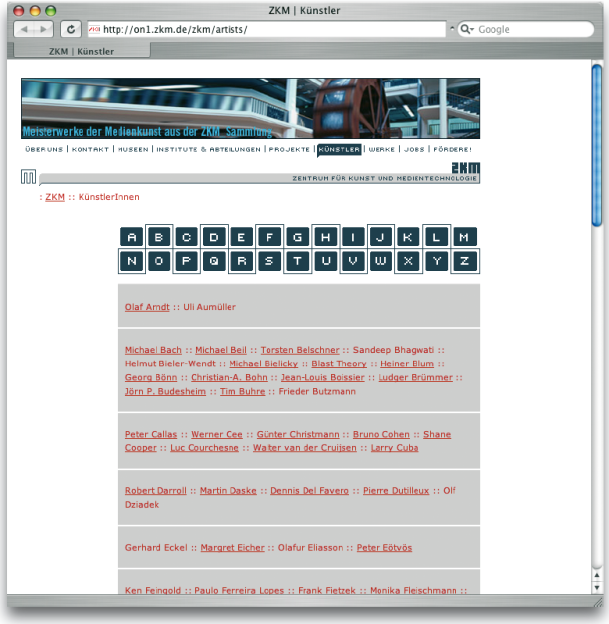Select the ZKM | Künstler browser tab

(82, 51)
